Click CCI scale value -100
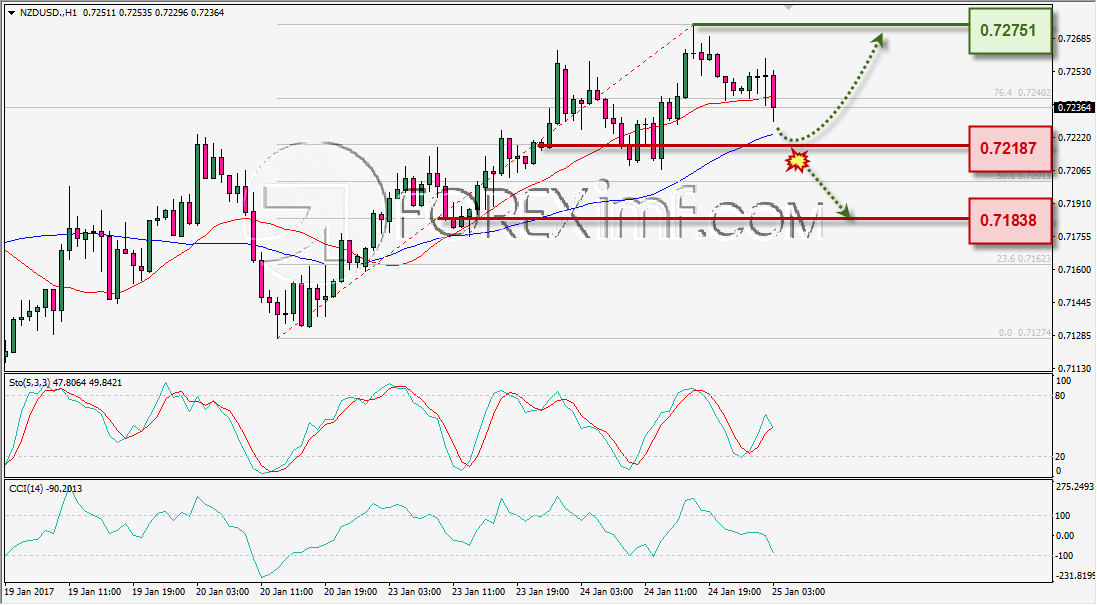The image size is (1097, 605). point(1063,556)
